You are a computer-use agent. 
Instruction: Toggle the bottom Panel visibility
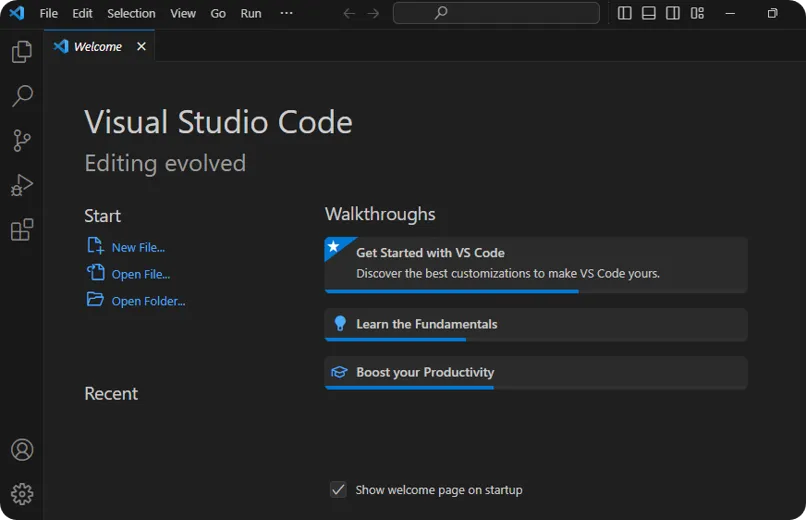tap(649, 13)
